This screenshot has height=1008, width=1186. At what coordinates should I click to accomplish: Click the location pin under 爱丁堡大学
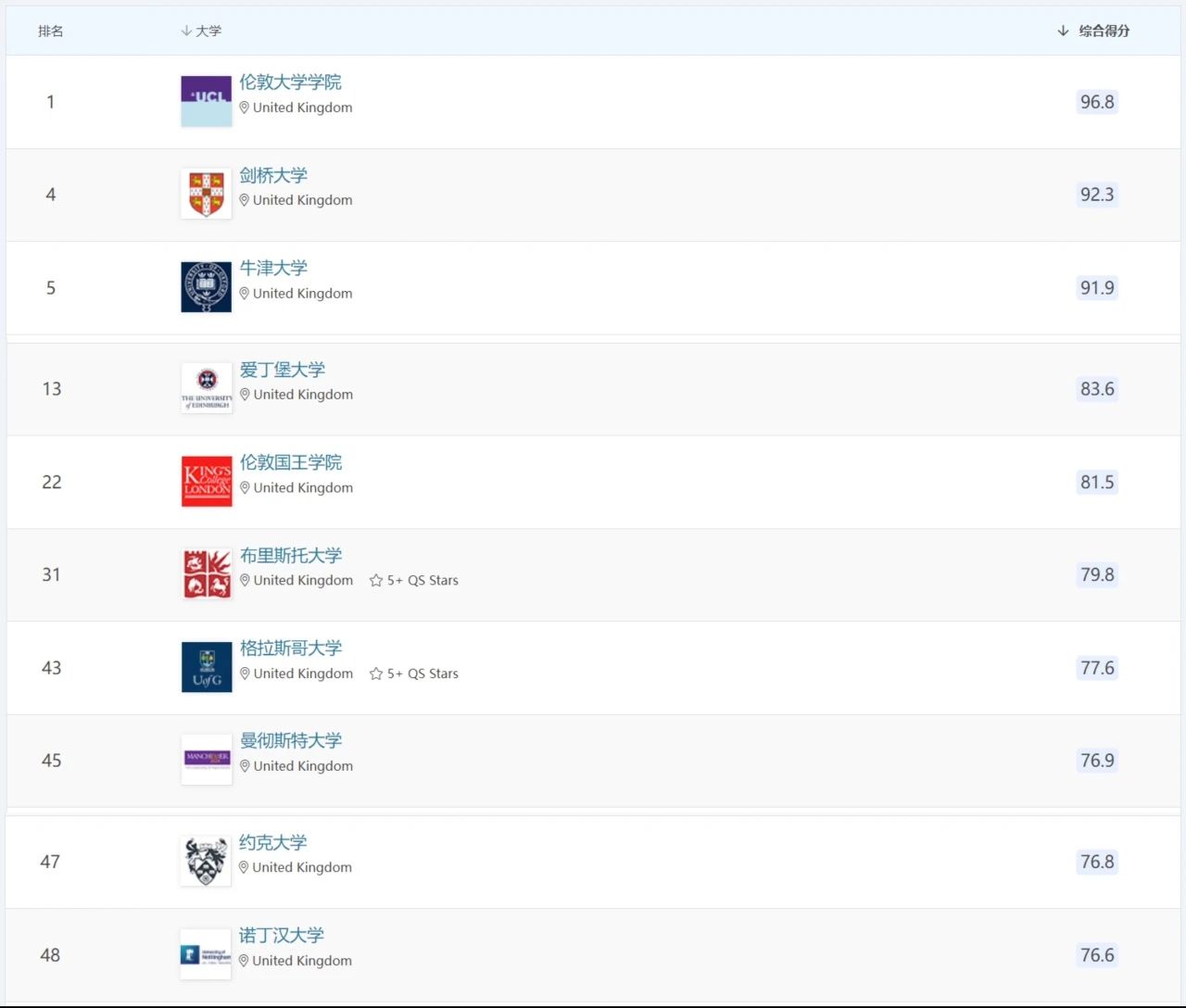point(246,395)
